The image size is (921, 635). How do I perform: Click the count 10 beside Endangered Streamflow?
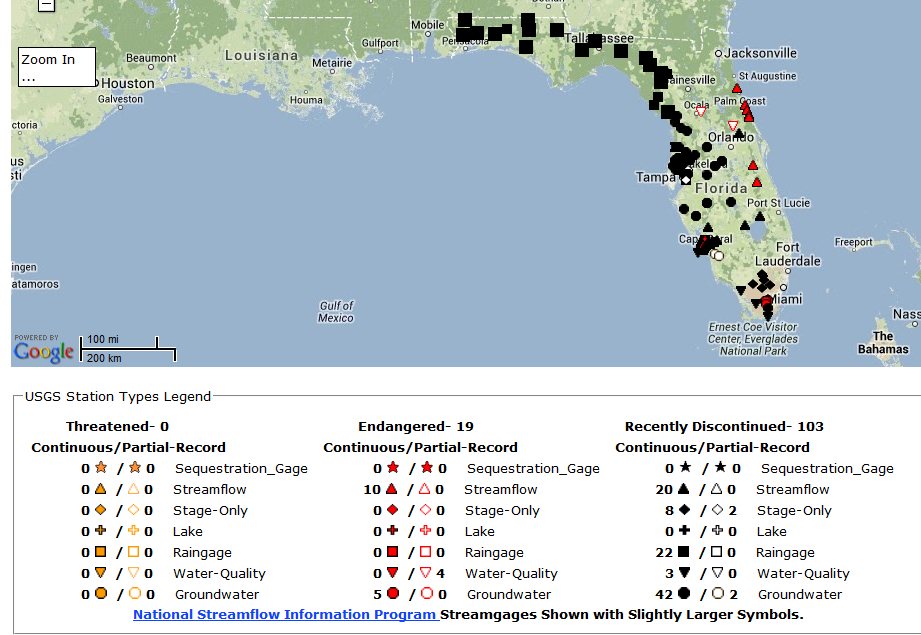[x=372, y=489]
